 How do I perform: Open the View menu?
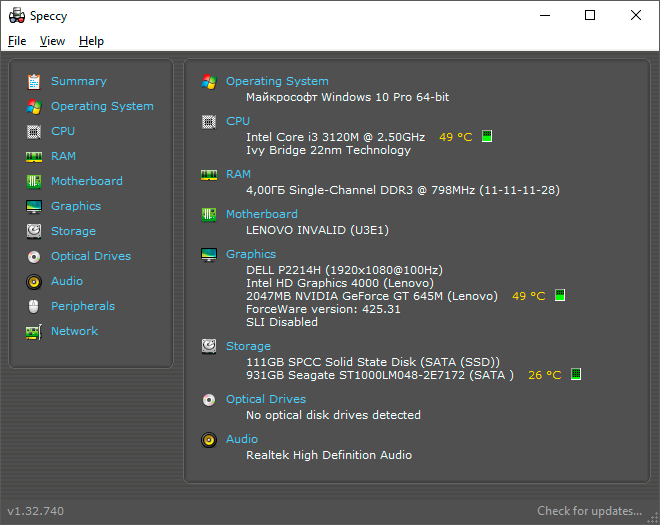tap(53, 41)
